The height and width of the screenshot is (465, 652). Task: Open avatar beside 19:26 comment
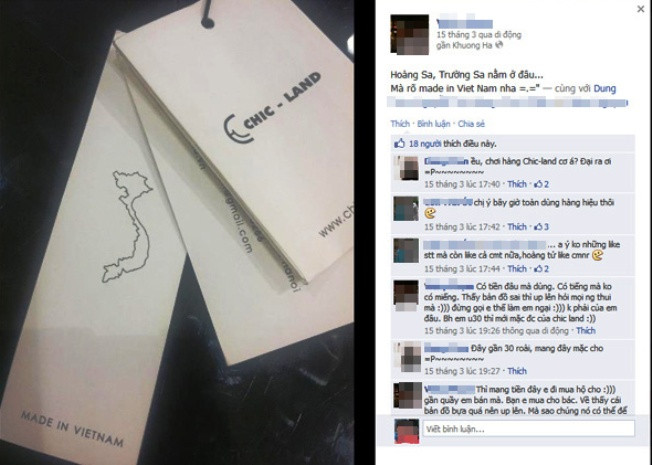click(406, 295)
